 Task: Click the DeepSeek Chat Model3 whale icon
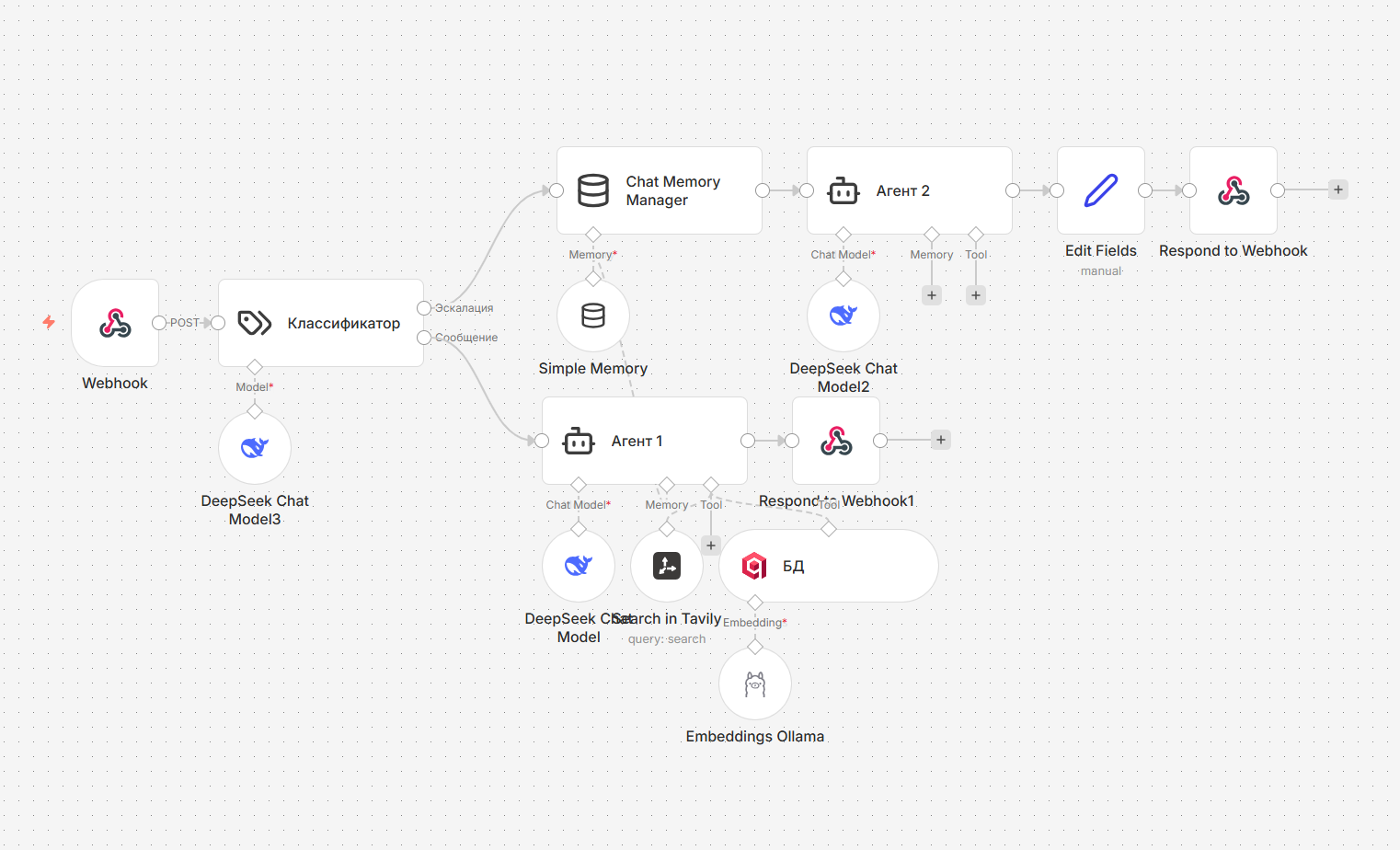255,448
